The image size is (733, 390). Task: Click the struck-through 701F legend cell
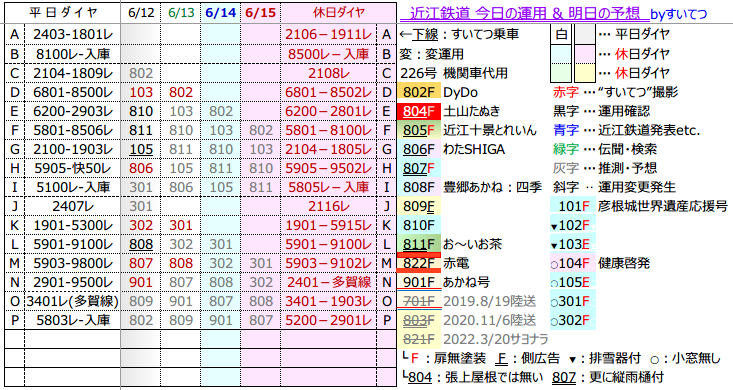pos(419,302)
